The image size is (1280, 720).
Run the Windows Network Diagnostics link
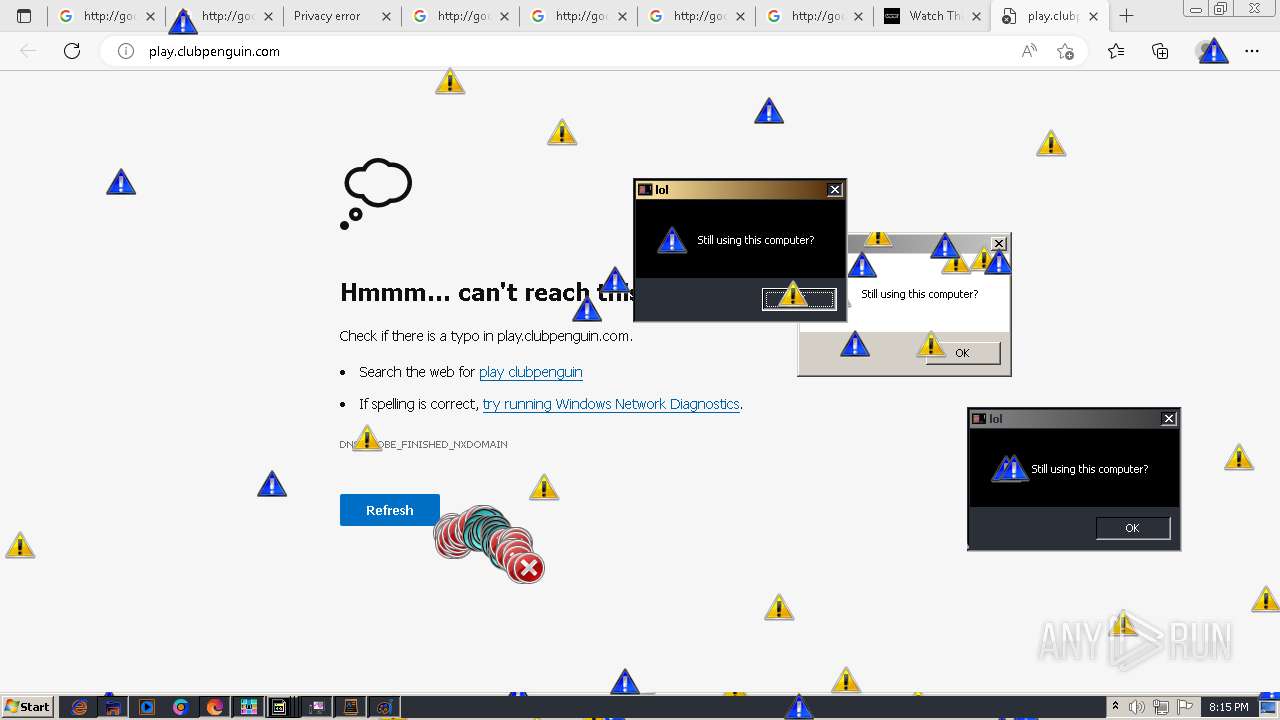click(x=611, y=404)
